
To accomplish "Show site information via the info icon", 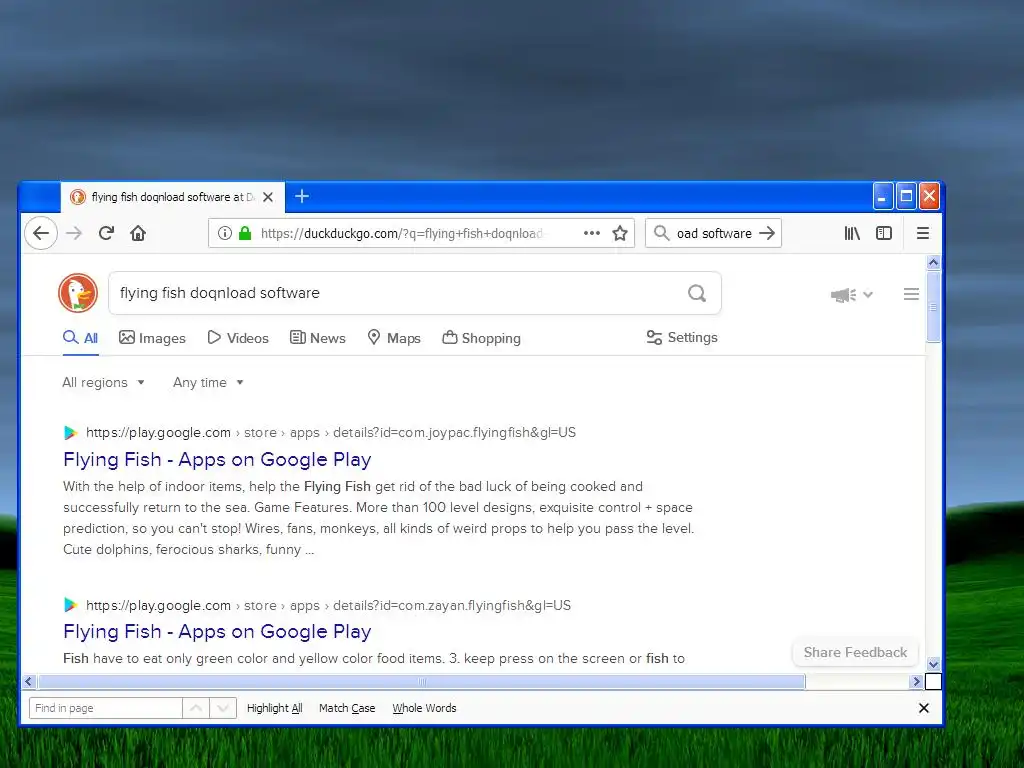I will [225, 233].
